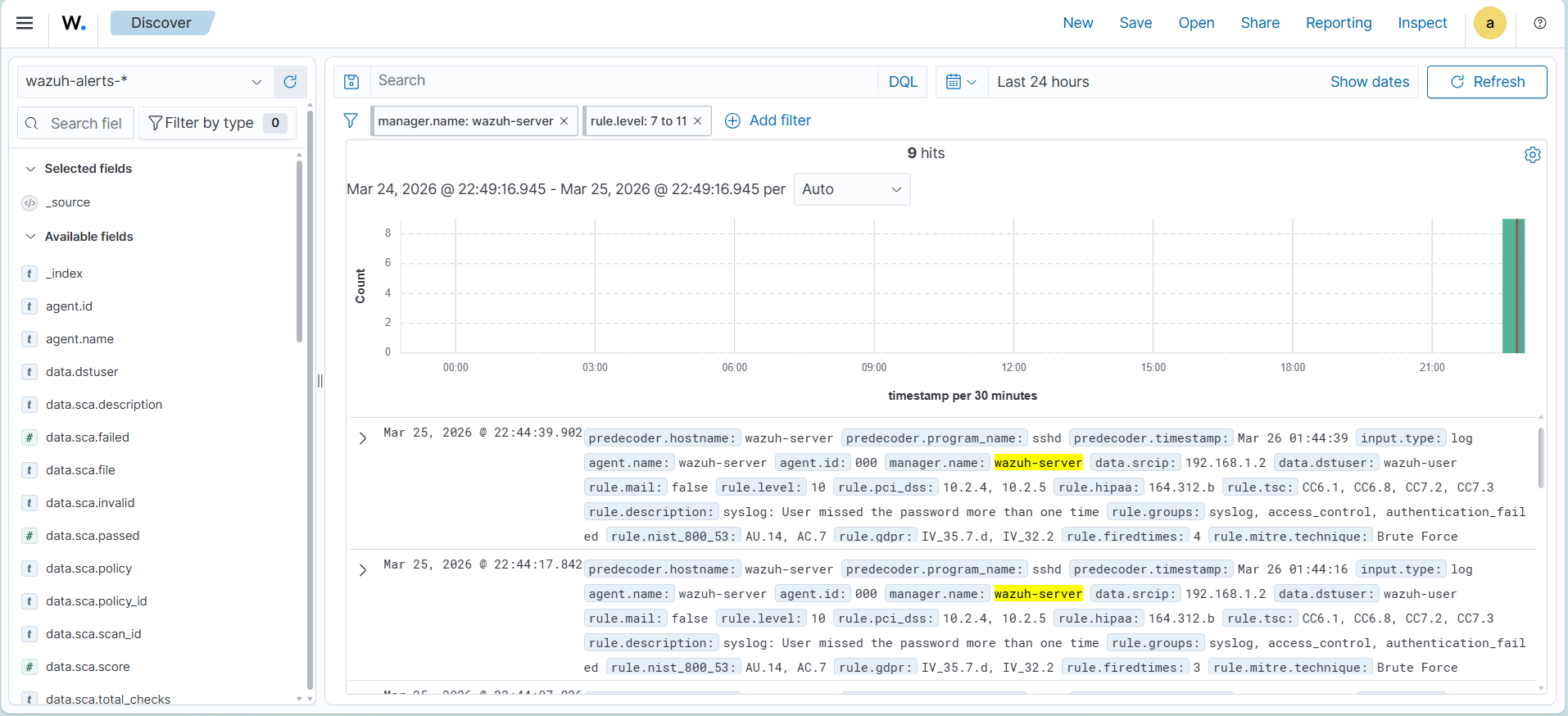Click Show dates link
Screen dimensions: 1568x716
tap(1370, 82)
